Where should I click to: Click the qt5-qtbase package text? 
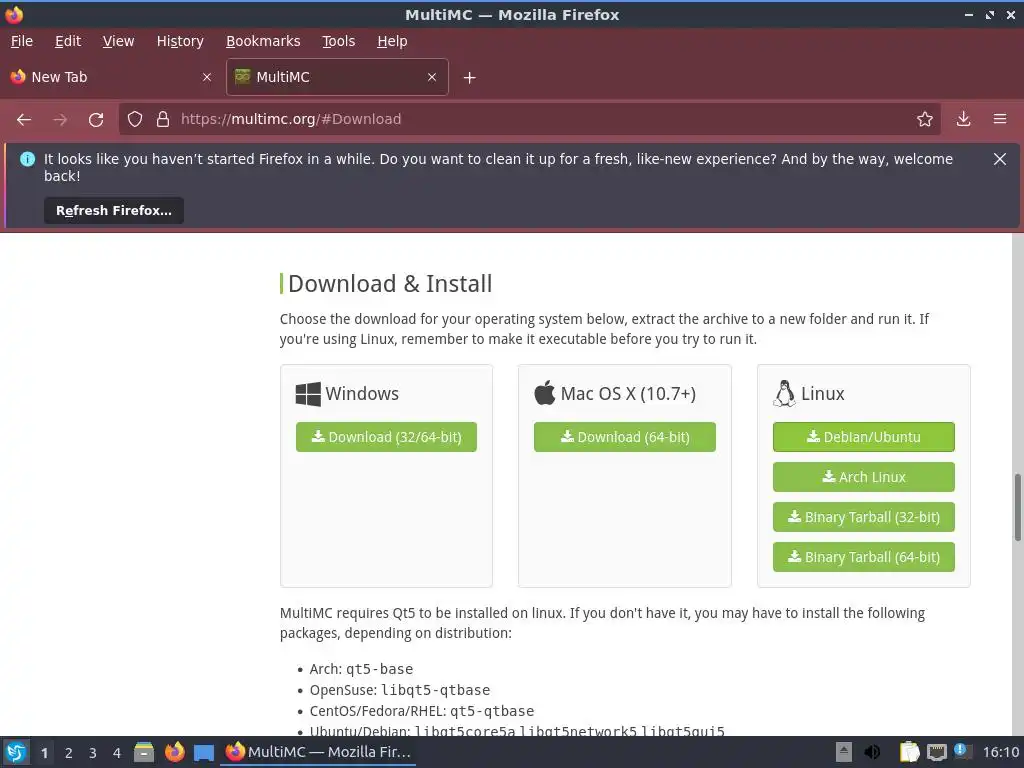pos(492,711)
